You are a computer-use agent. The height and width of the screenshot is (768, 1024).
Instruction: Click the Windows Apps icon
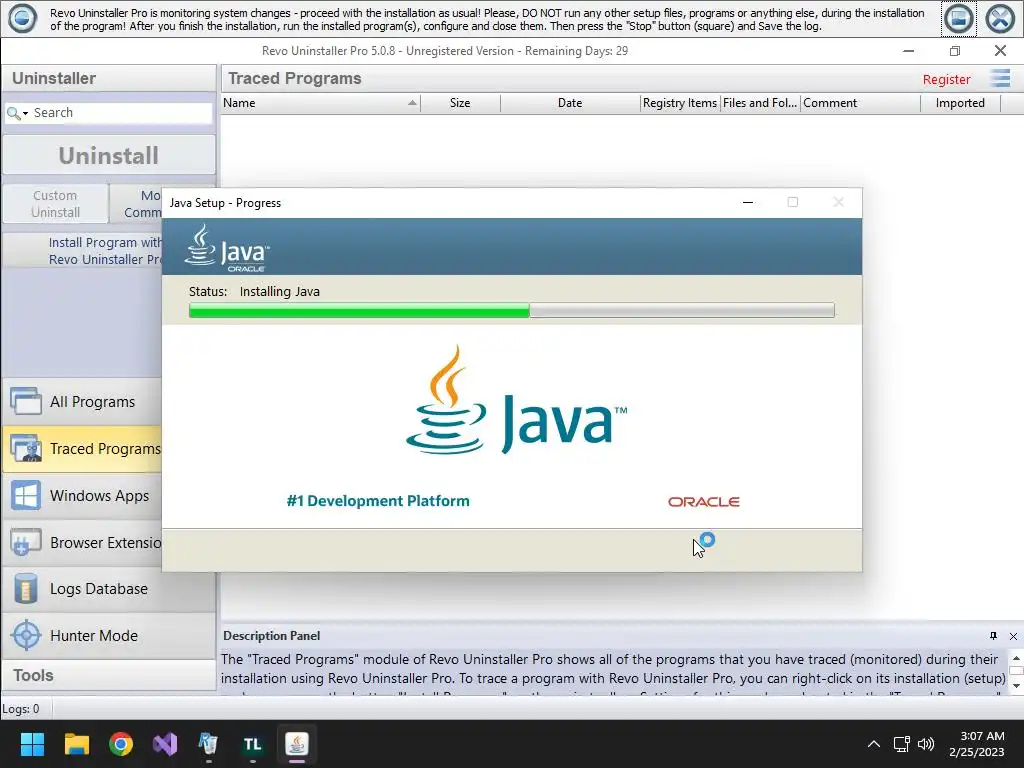26,496
